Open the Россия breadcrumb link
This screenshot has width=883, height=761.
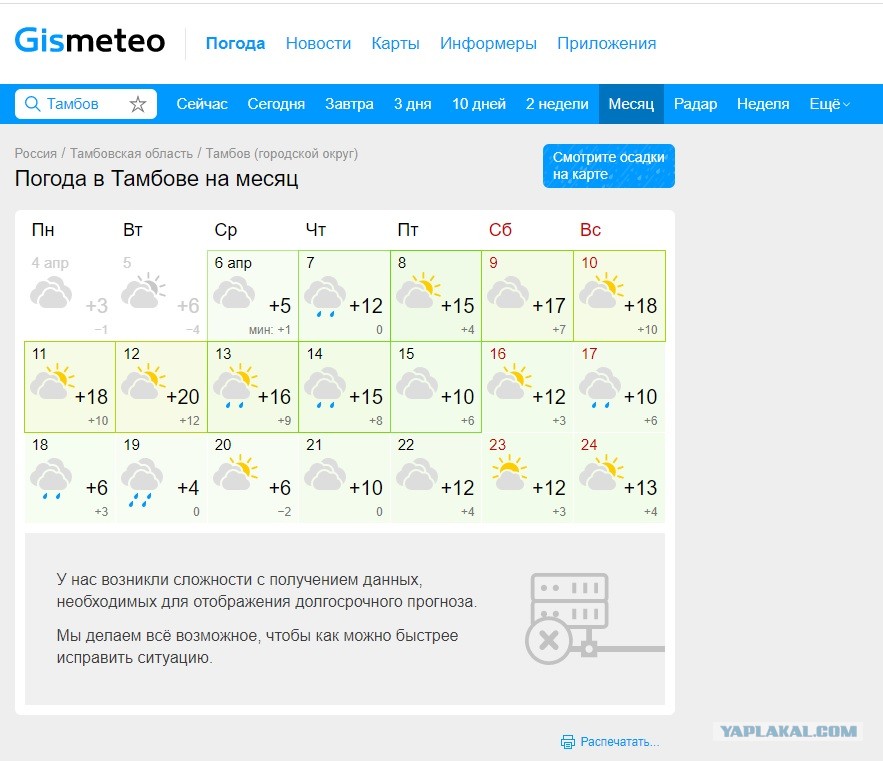coord(35,153)
